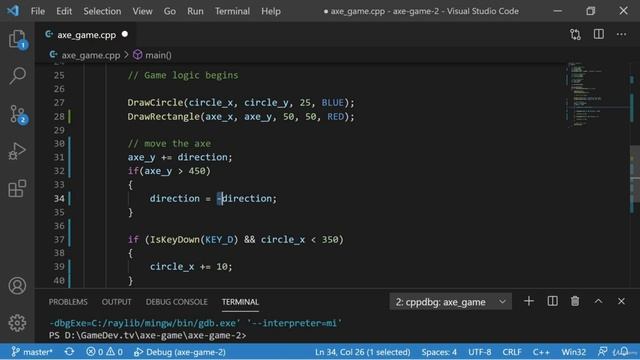Open the Extensions view

(x=17, y=189)
